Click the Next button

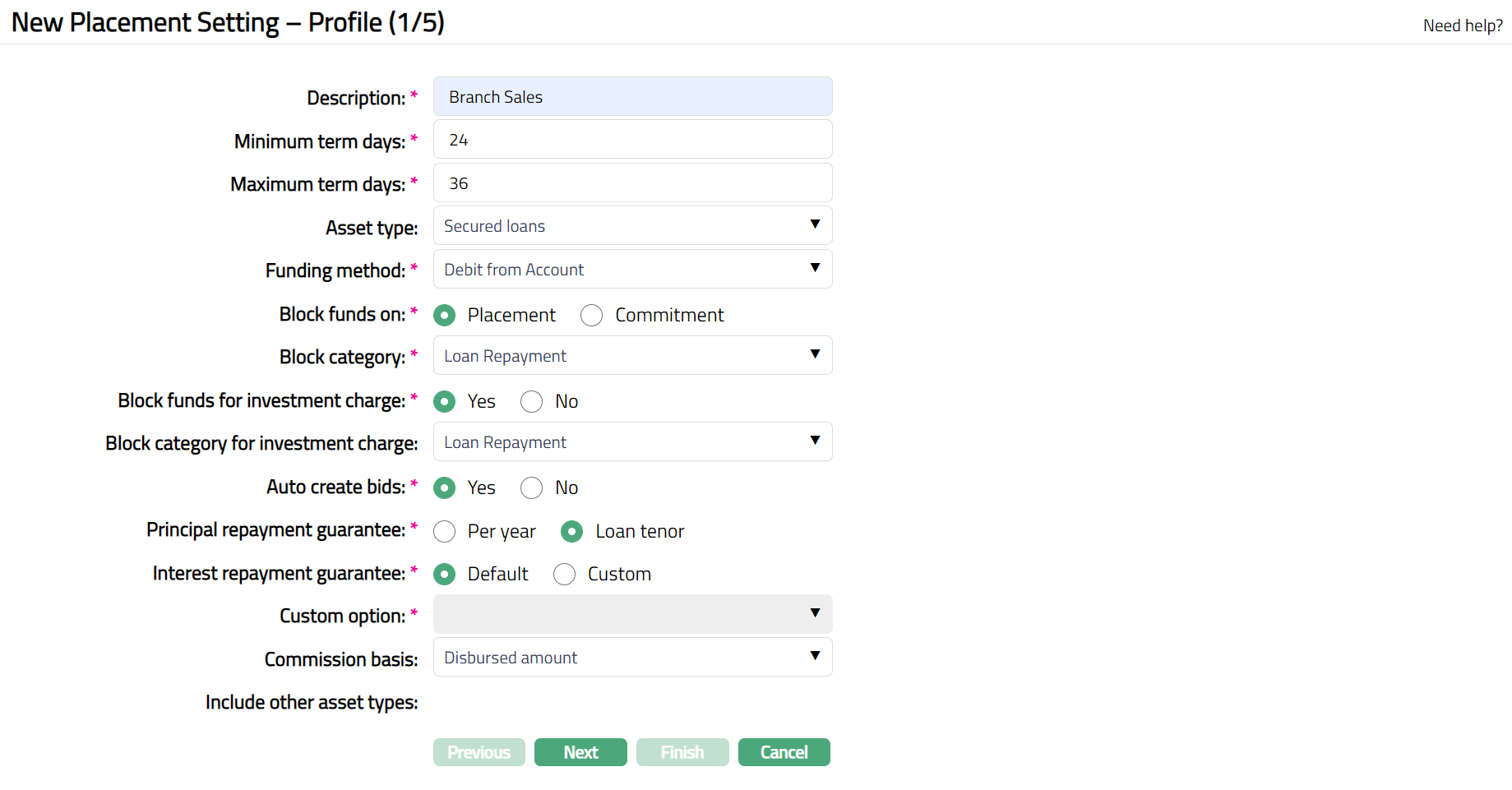coord(580,752)
